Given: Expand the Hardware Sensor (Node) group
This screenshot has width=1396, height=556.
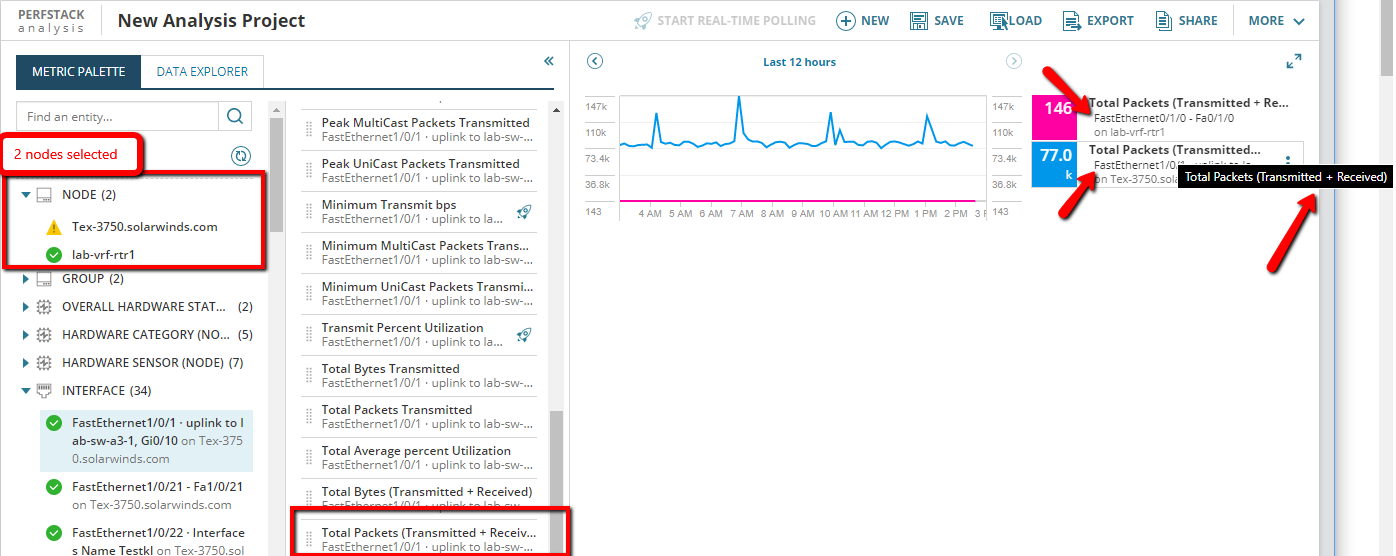Looking at the screenshot, I should point(27,363).
